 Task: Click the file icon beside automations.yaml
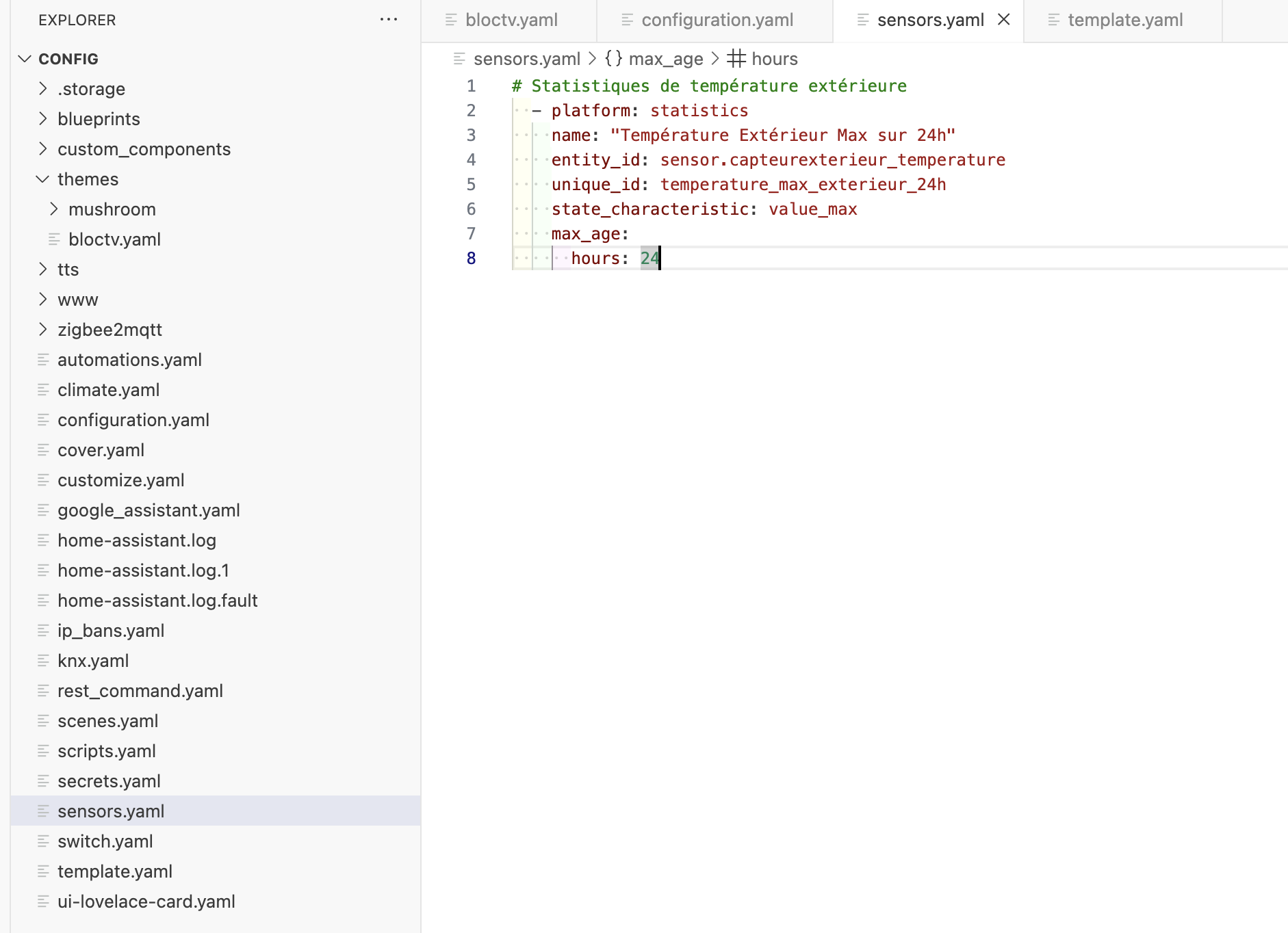(x=43, y=359)
